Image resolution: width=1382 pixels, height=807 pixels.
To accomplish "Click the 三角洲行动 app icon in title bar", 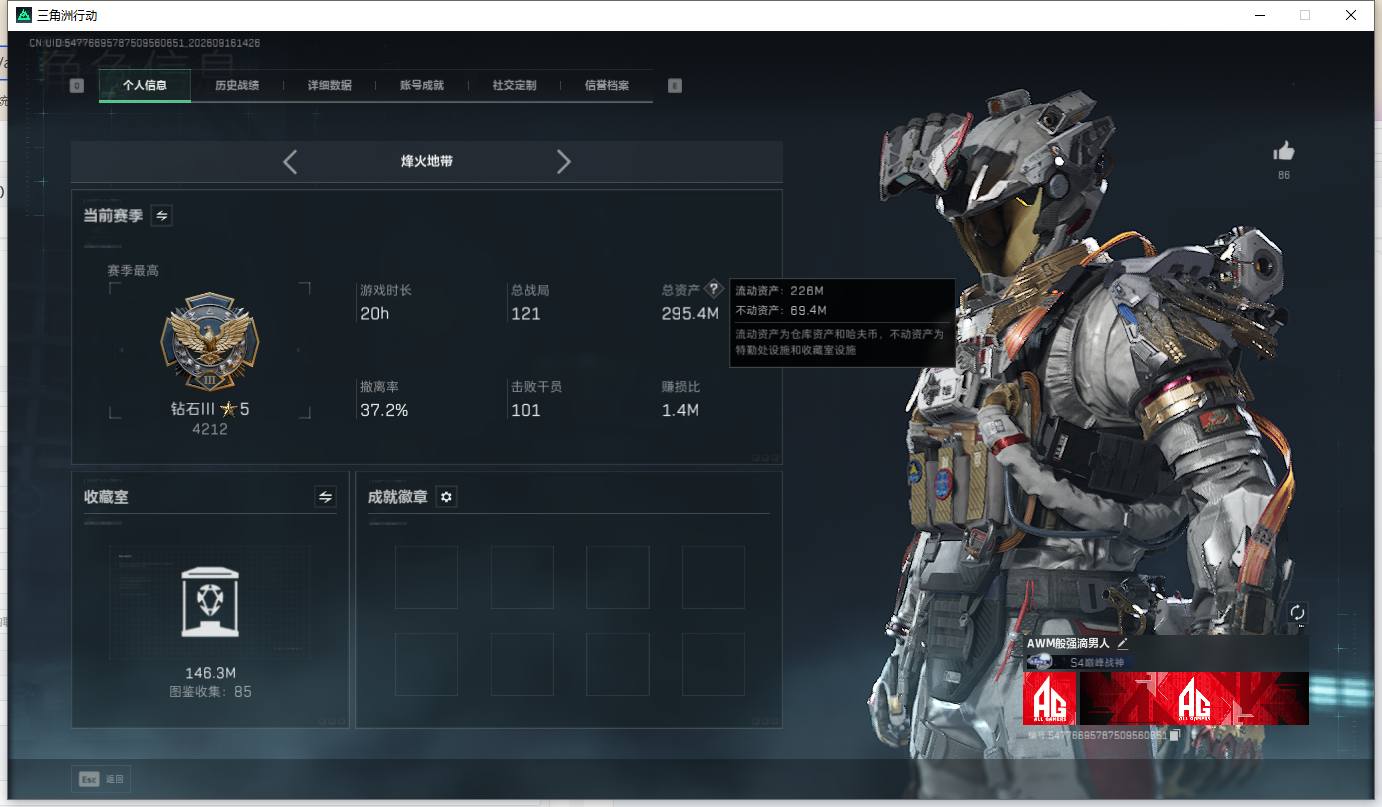I will (x=24, y=15).
